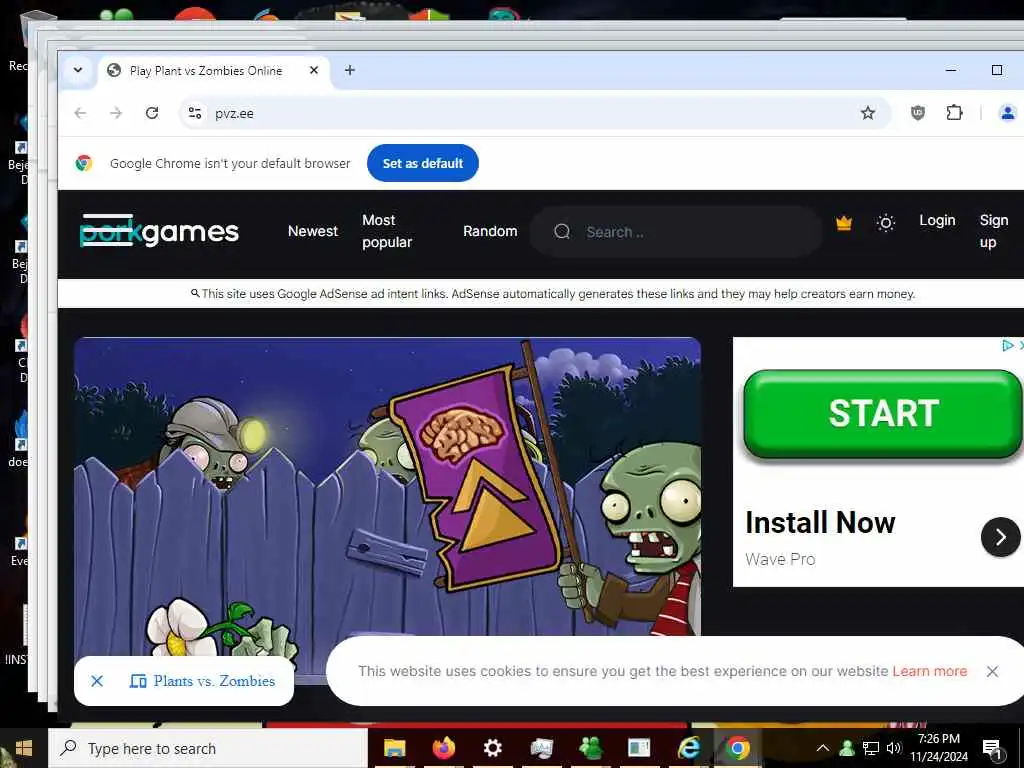This screenshot has width=1024, height=768.
Task: Click the Plants vs. Zombies chip label
Action: 214,681
